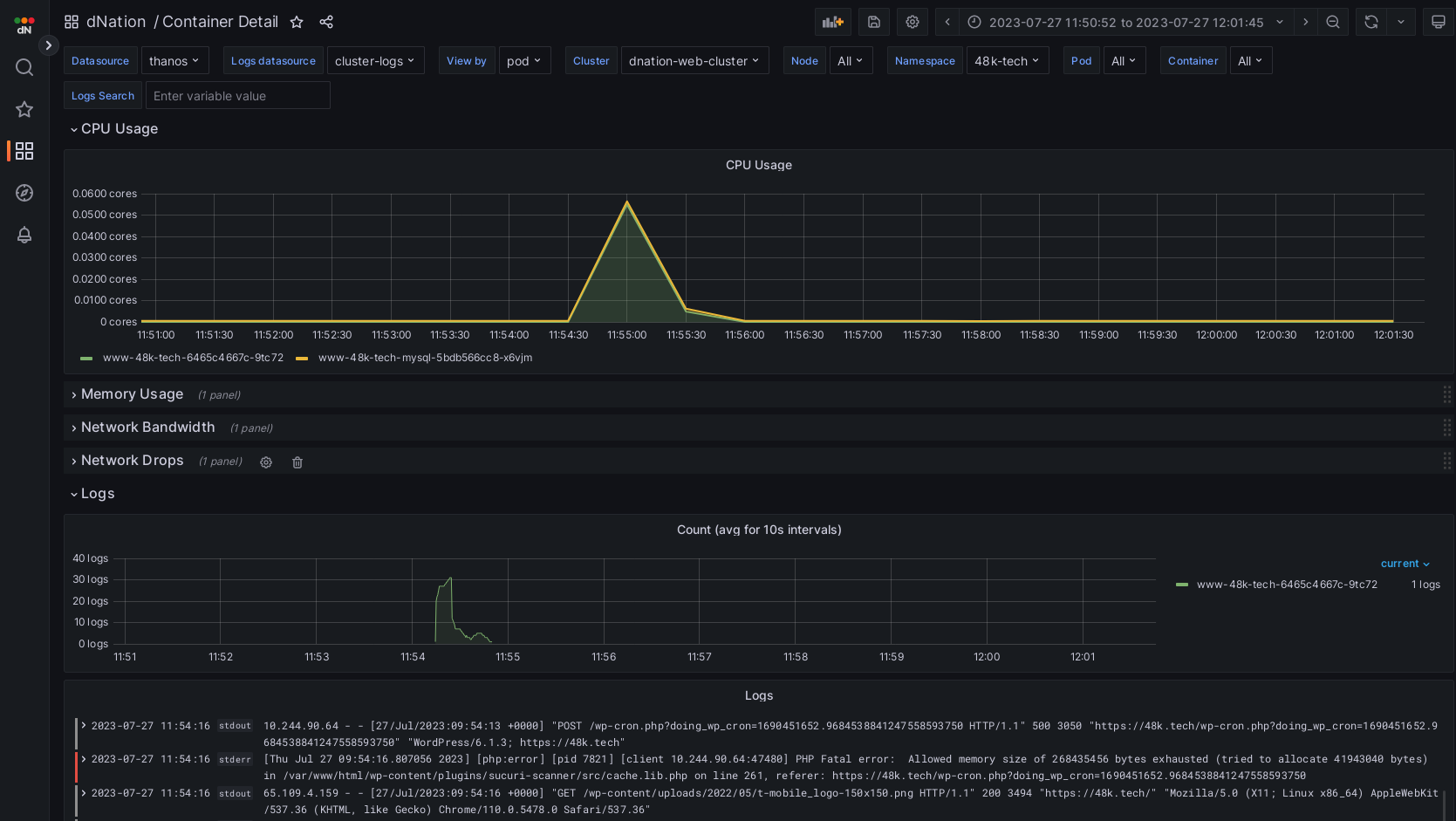Viewport: 1456px width, 821px height.
Task: Focus the Logs Search input field
Action: pos(238,95)
